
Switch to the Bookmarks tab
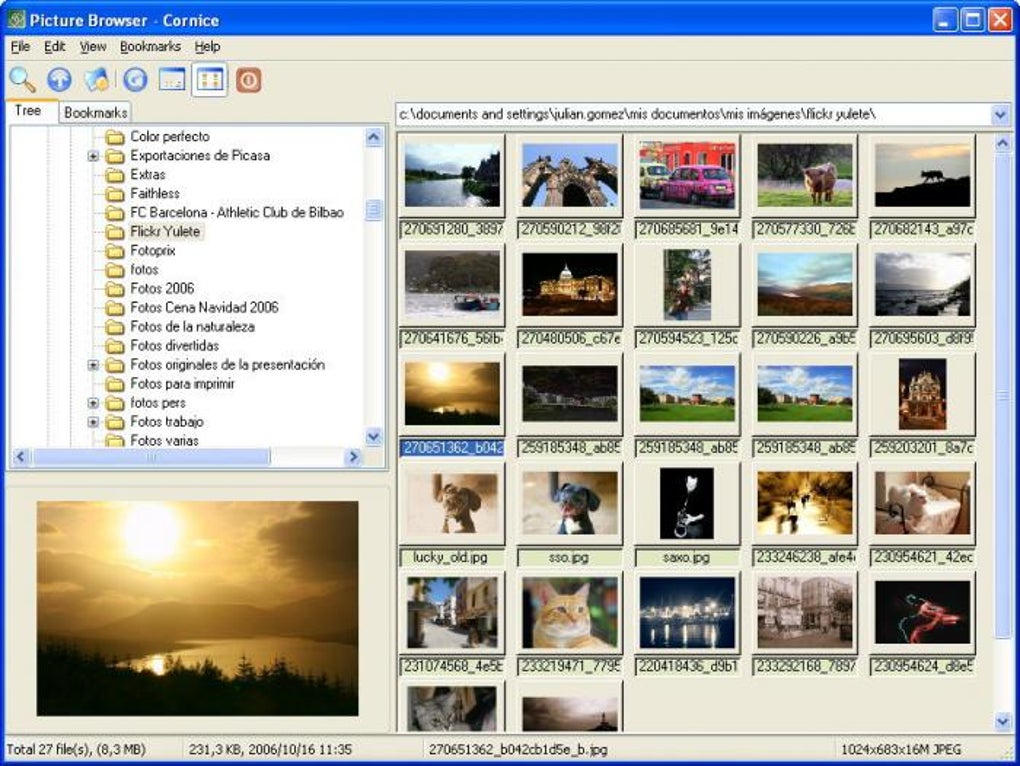[96, 112]
